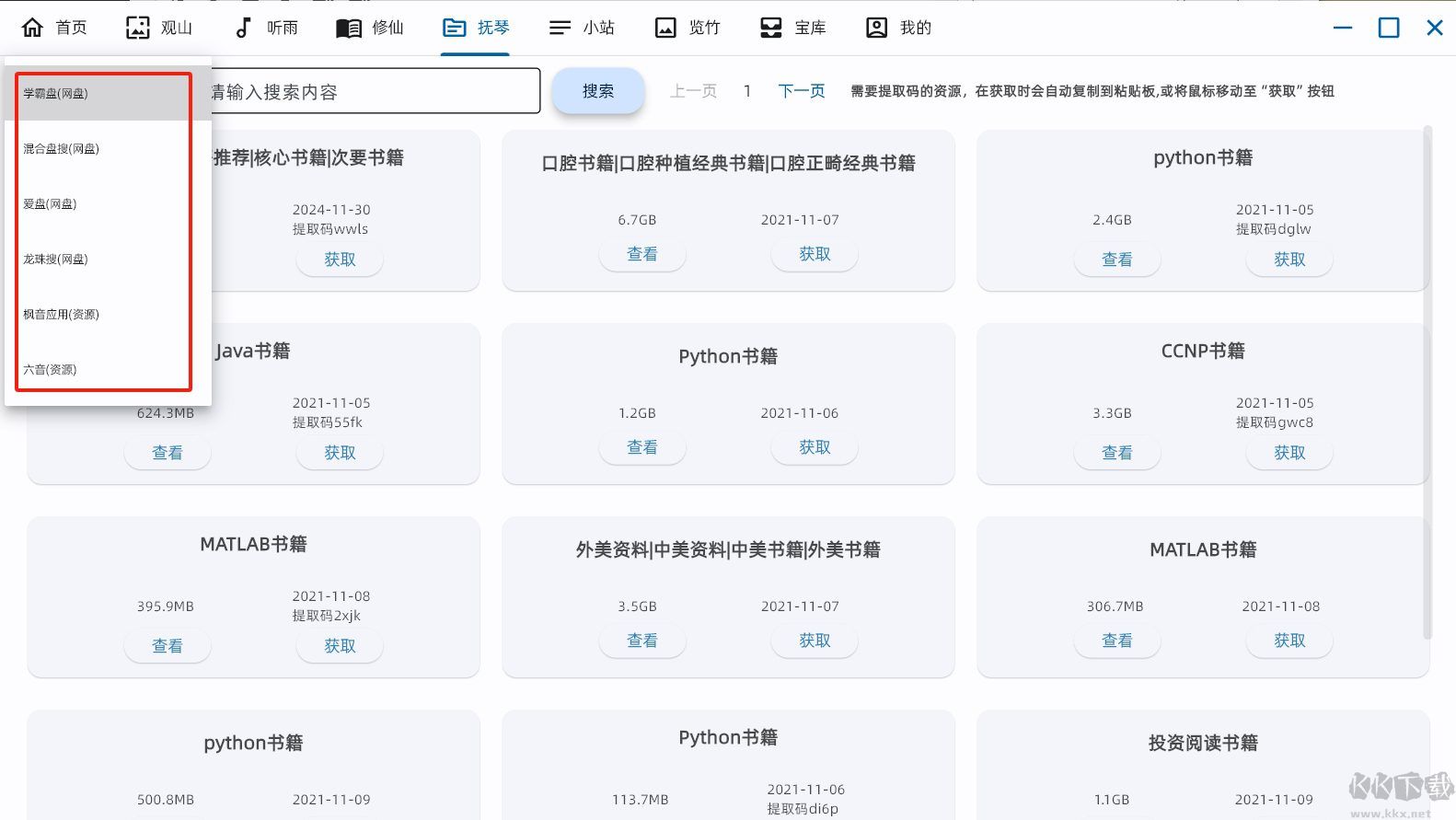Focus the 请输入搜索内容 search field

click(x=375, y=91)
